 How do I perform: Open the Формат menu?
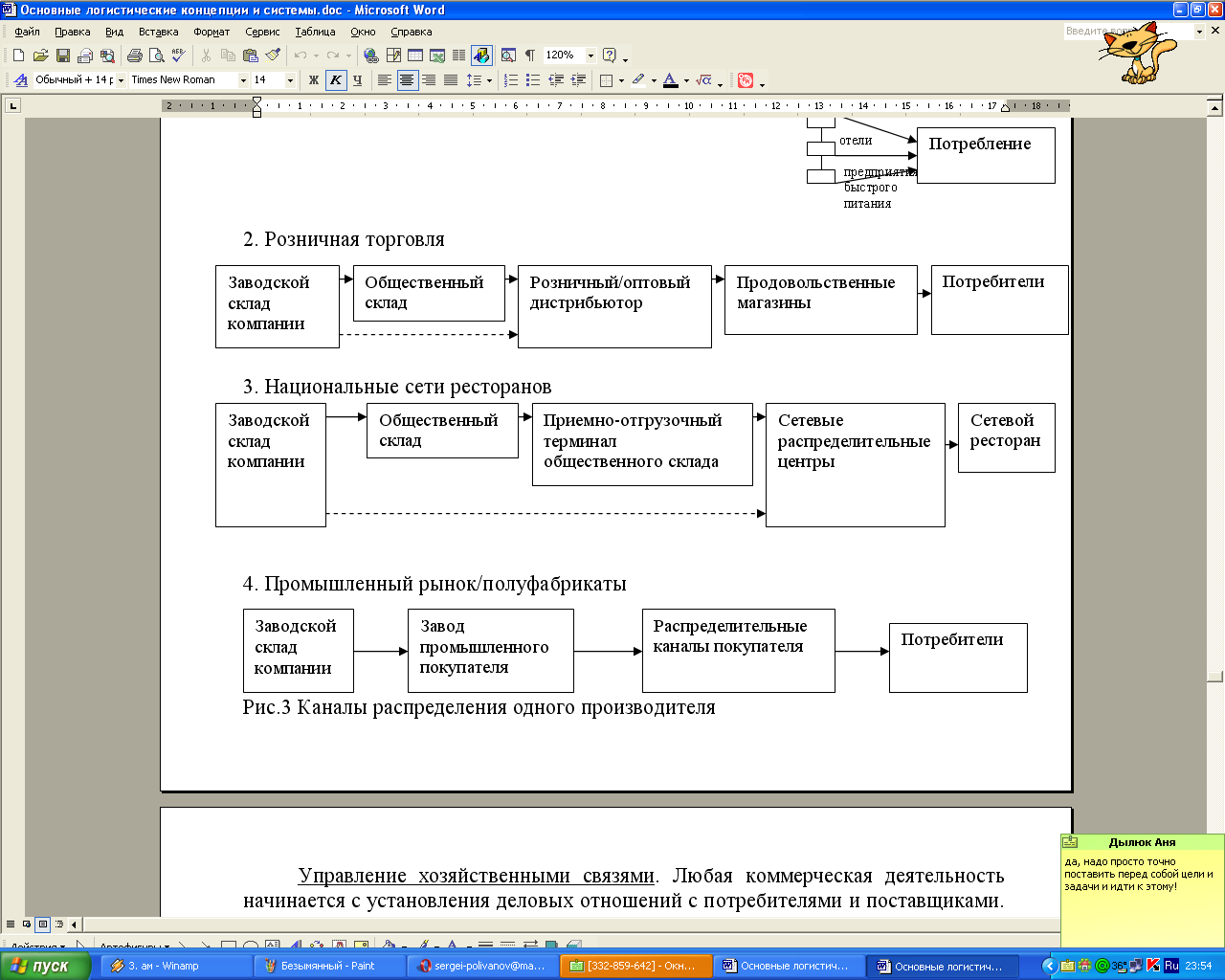(x=212, y=32)
